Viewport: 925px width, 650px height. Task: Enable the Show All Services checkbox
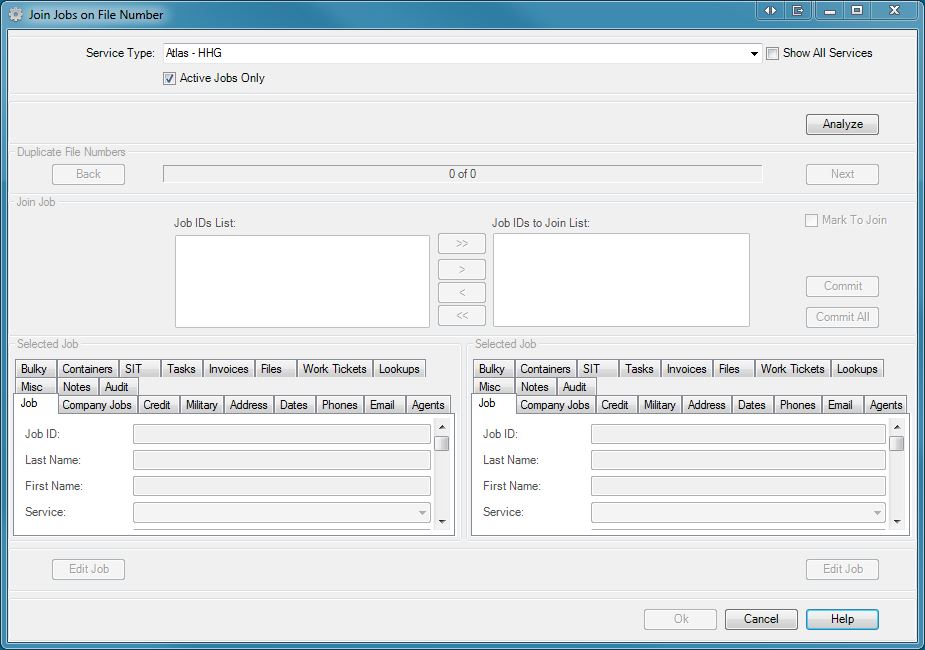772,54
